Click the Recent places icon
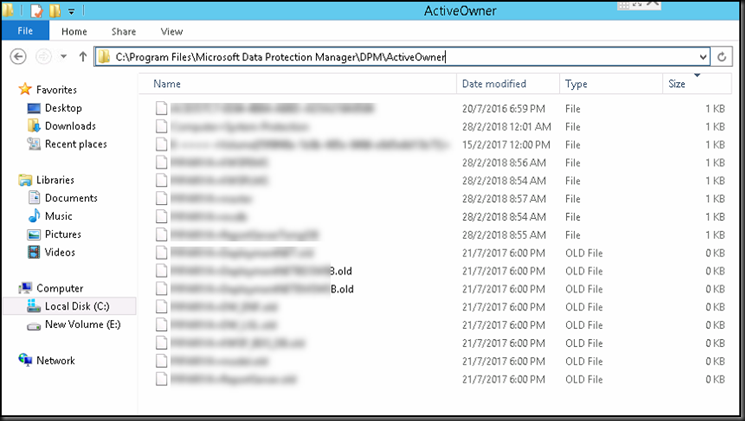 click(34, 144)
